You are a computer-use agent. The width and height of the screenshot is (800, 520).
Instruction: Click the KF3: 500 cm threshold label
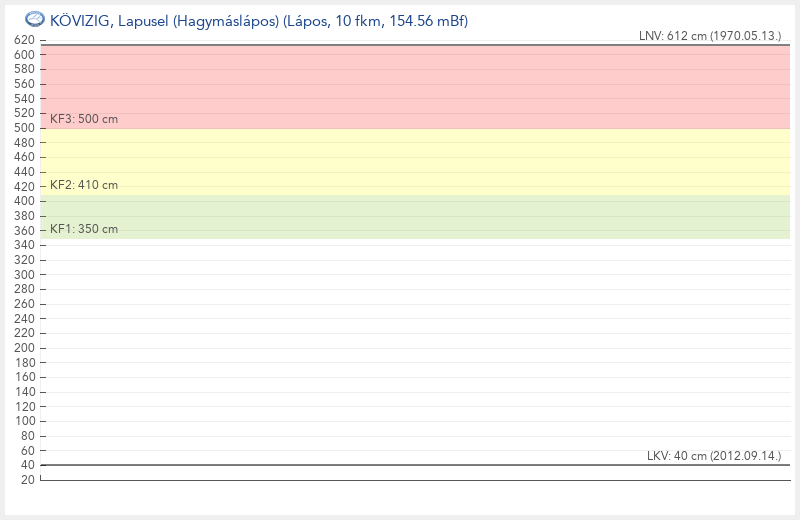click(84, 119)
